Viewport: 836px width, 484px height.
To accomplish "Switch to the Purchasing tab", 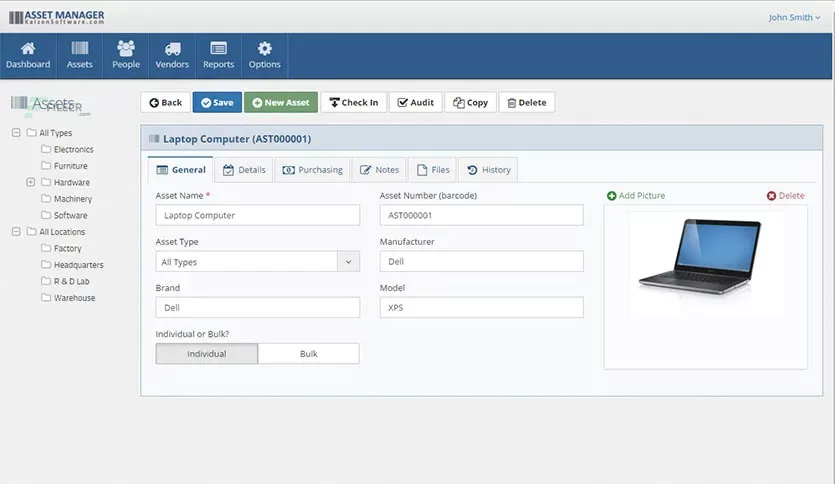I will point(312,170).
